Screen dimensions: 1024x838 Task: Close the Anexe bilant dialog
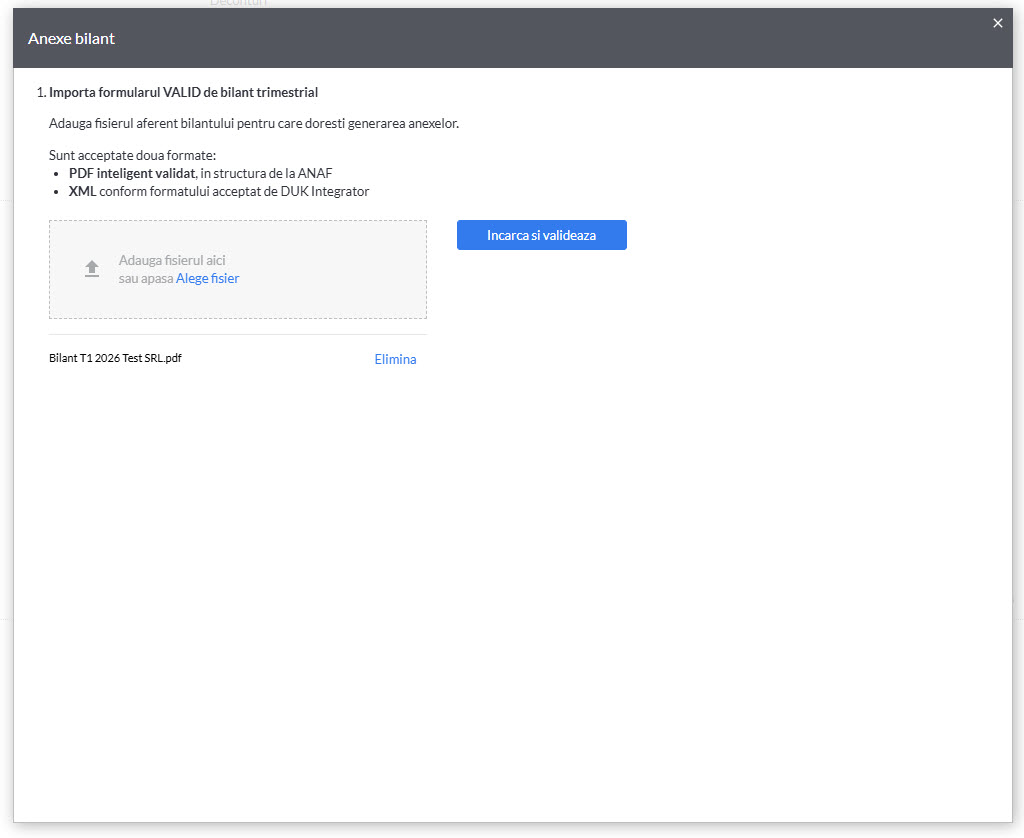pos(997,24)
